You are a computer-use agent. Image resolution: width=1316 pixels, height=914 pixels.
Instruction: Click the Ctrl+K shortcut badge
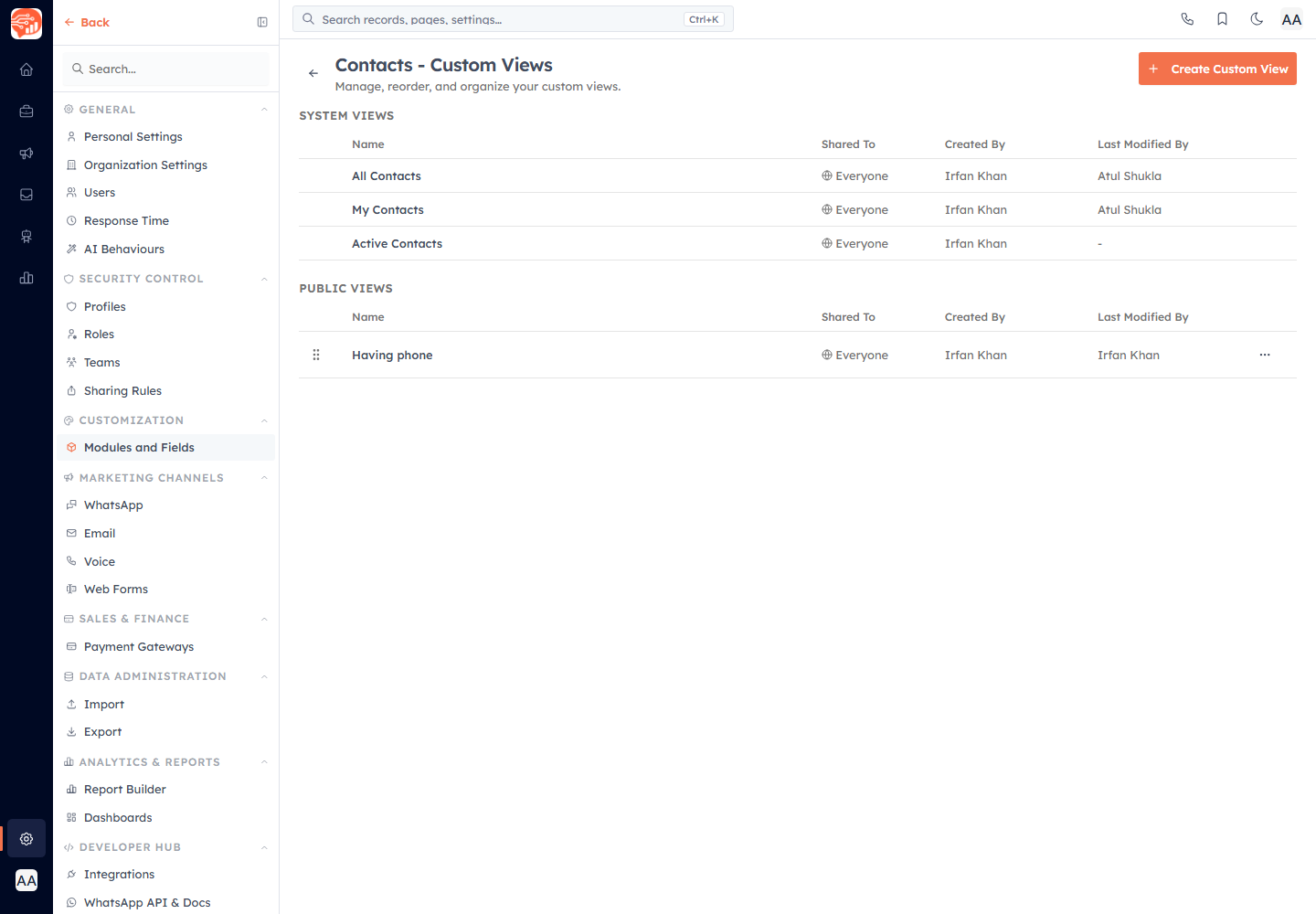(x=704, y=19)
